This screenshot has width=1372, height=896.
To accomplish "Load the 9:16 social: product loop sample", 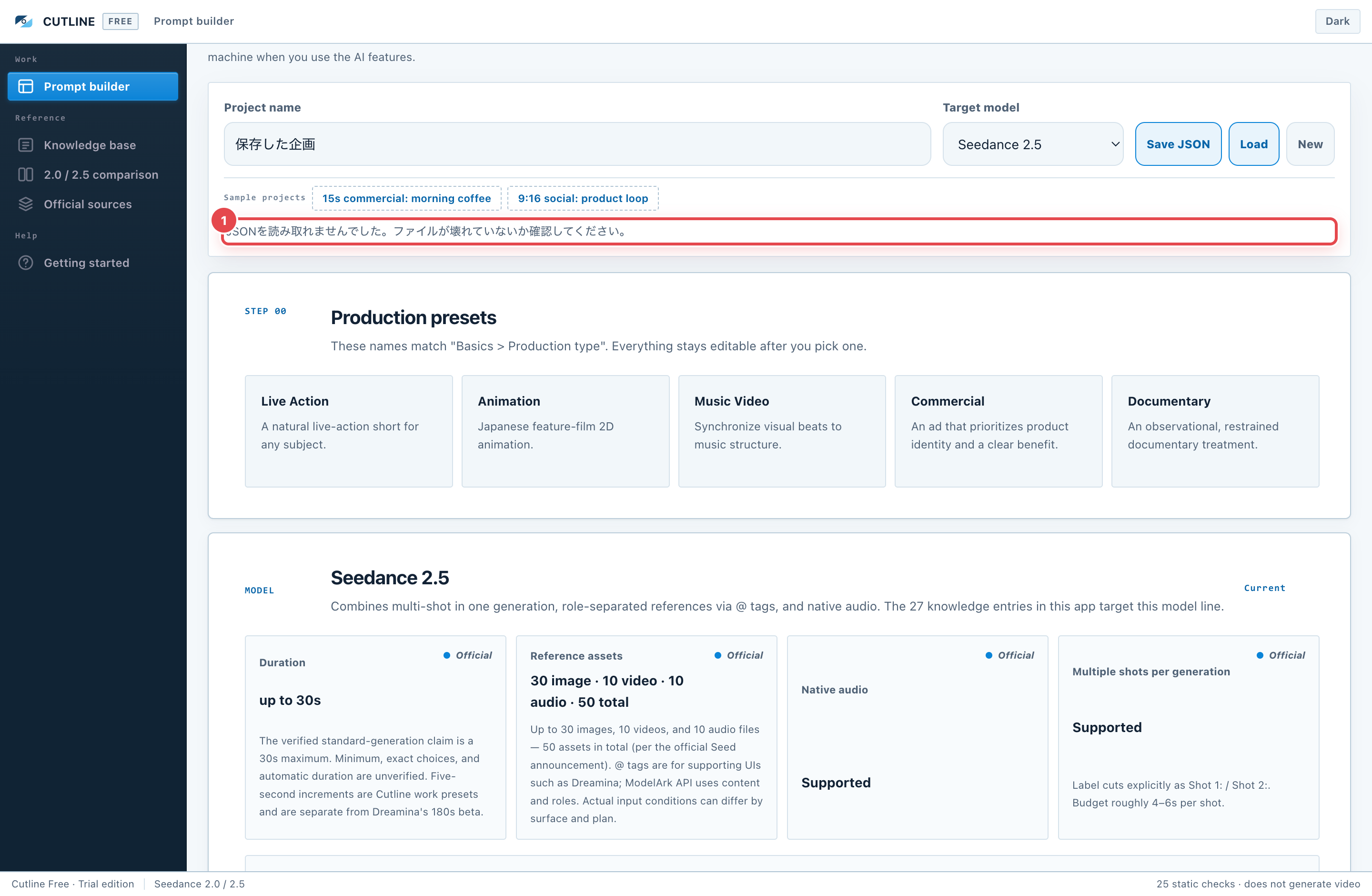I will 583,198.
